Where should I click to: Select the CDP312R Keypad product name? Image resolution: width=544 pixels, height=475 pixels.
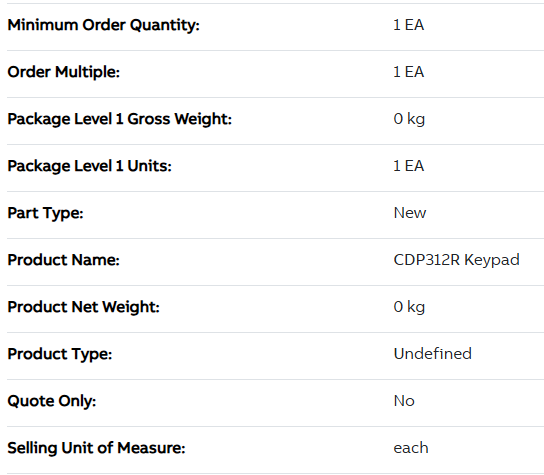point(457,260)
